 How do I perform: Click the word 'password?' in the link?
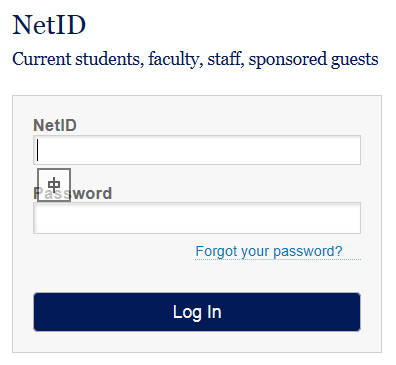[x=308, y=251]
